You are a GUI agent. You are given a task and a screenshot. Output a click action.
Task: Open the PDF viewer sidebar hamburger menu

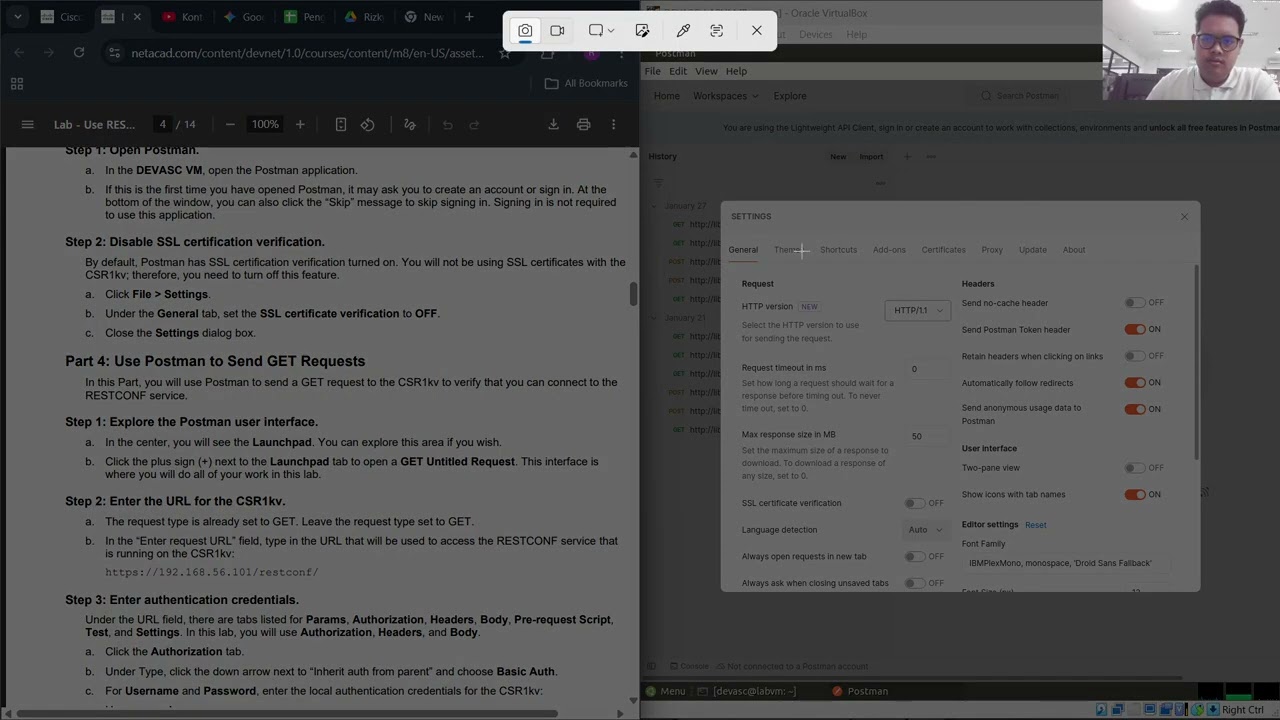click(x=28, y=124)
